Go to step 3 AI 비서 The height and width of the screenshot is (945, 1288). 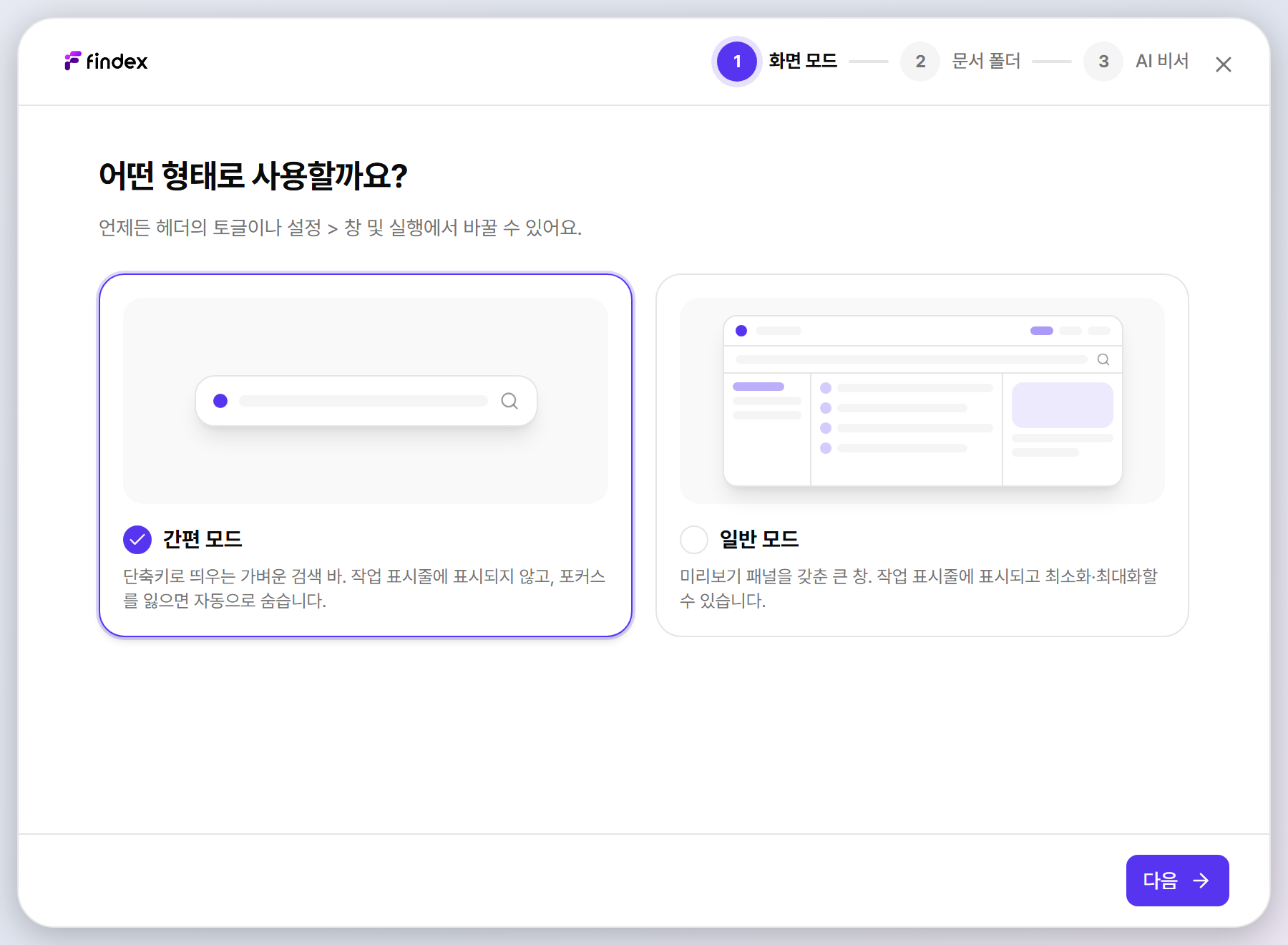click(1136, 62)
